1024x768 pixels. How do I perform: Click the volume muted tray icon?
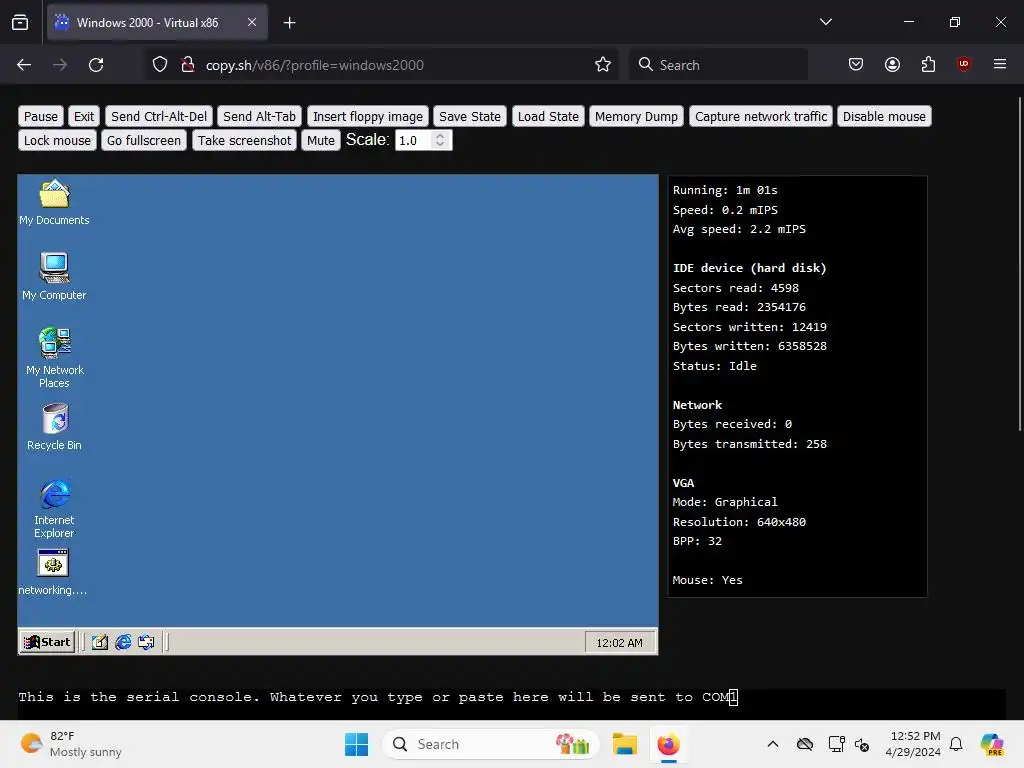pyautogui.click(x=862, y=744)
